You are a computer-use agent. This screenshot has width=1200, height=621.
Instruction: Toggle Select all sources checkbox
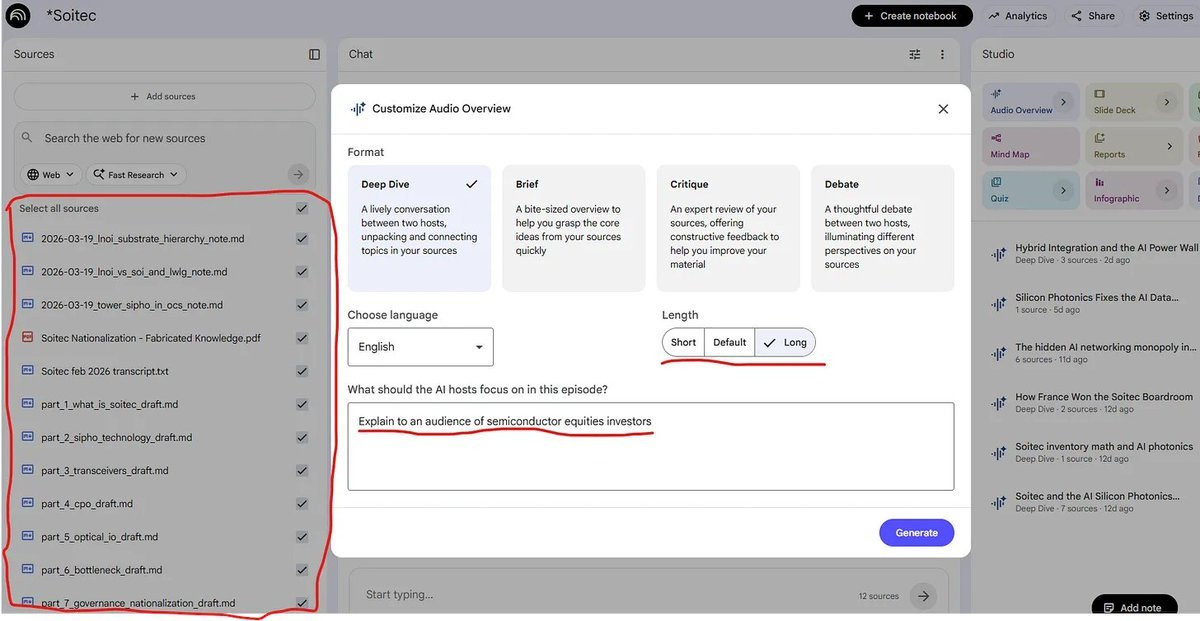302,209
